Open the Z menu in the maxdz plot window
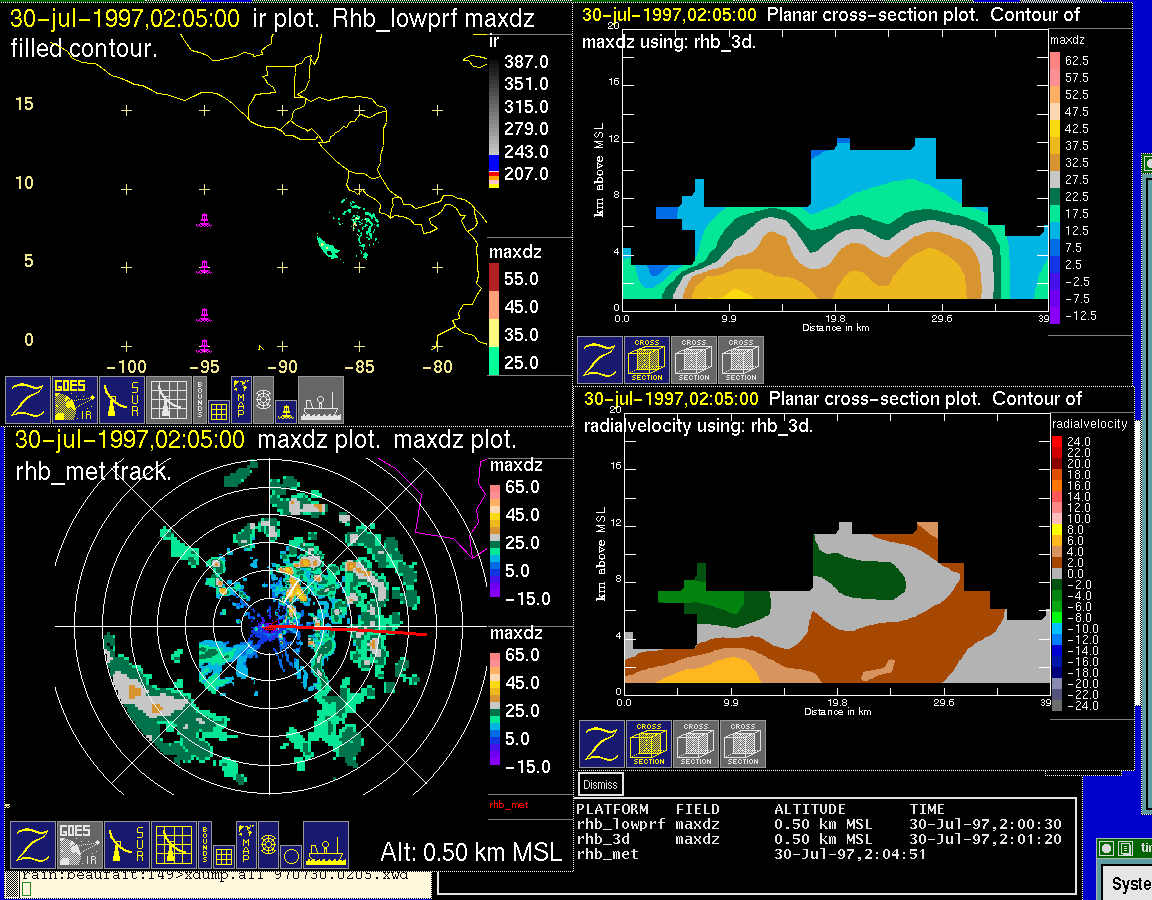The height and width of the screenshot is (900, 1152). click(x=32, y=845)
